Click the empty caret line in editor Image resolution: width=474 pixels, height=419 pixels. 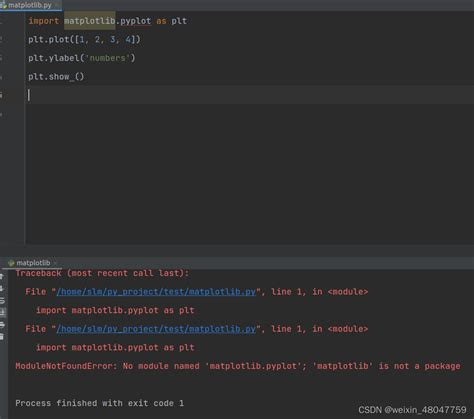[x=250, y=95]
